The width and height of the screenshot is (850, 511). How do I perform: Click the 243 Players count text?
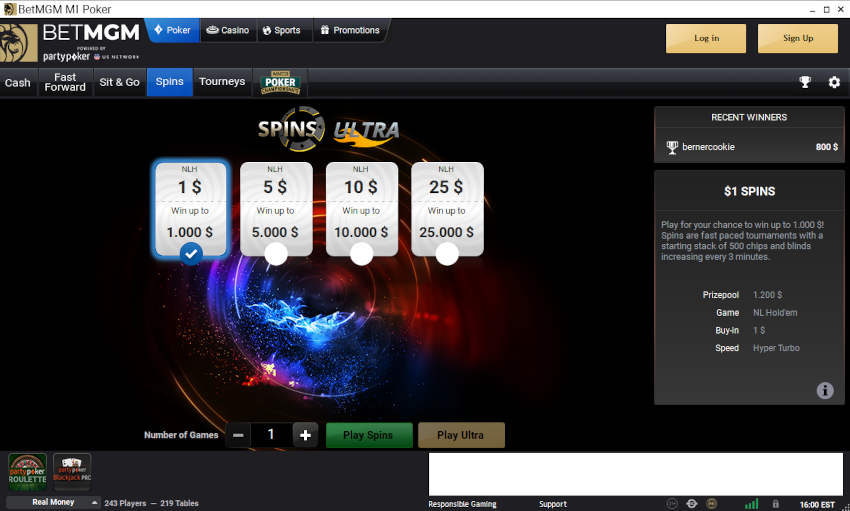(125, 503)
